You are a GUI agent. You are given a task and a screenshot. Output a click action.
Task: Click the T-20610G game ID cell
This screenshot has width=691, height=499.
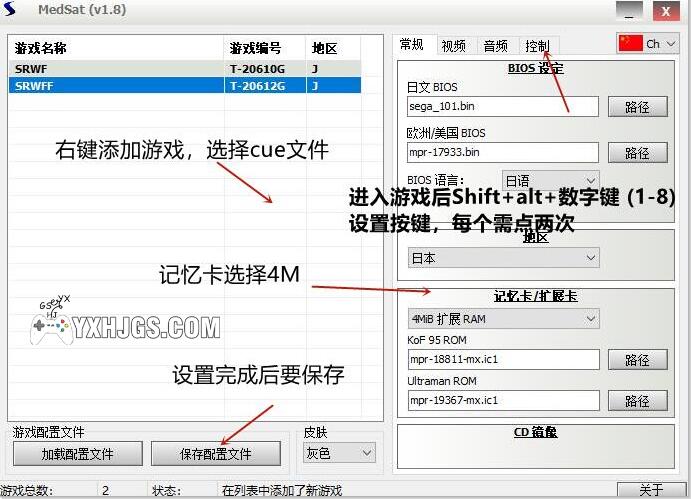257,69
